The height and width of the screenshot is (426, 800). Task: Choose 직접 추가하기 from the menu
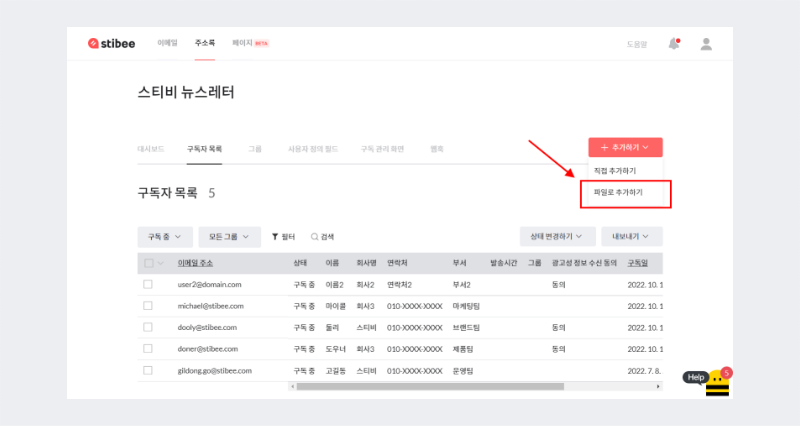coord(615,171)
